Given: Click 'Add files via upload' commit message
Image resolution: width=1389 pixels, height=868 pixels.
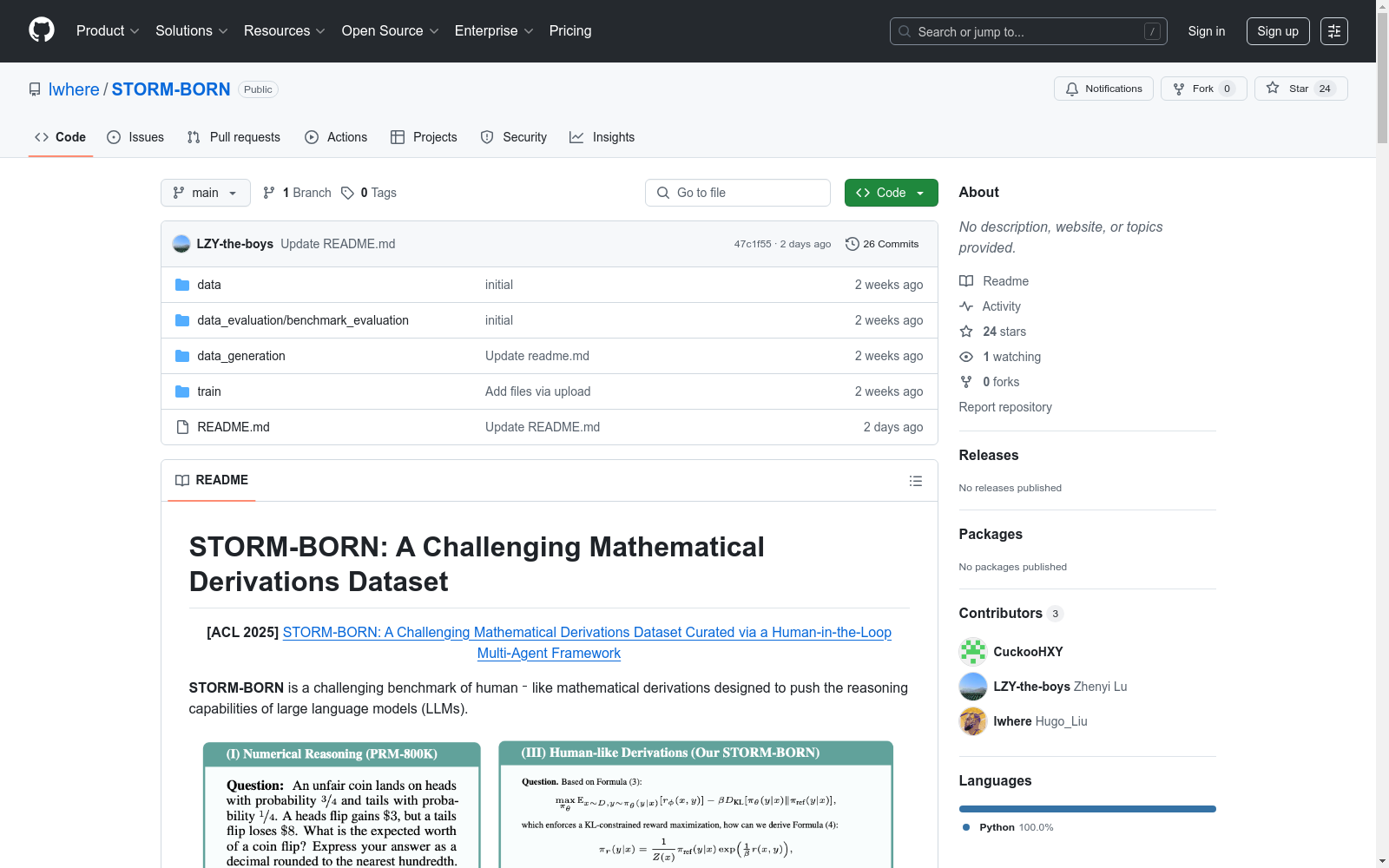Looking at the screenshot, I should (x=537, y=391).
